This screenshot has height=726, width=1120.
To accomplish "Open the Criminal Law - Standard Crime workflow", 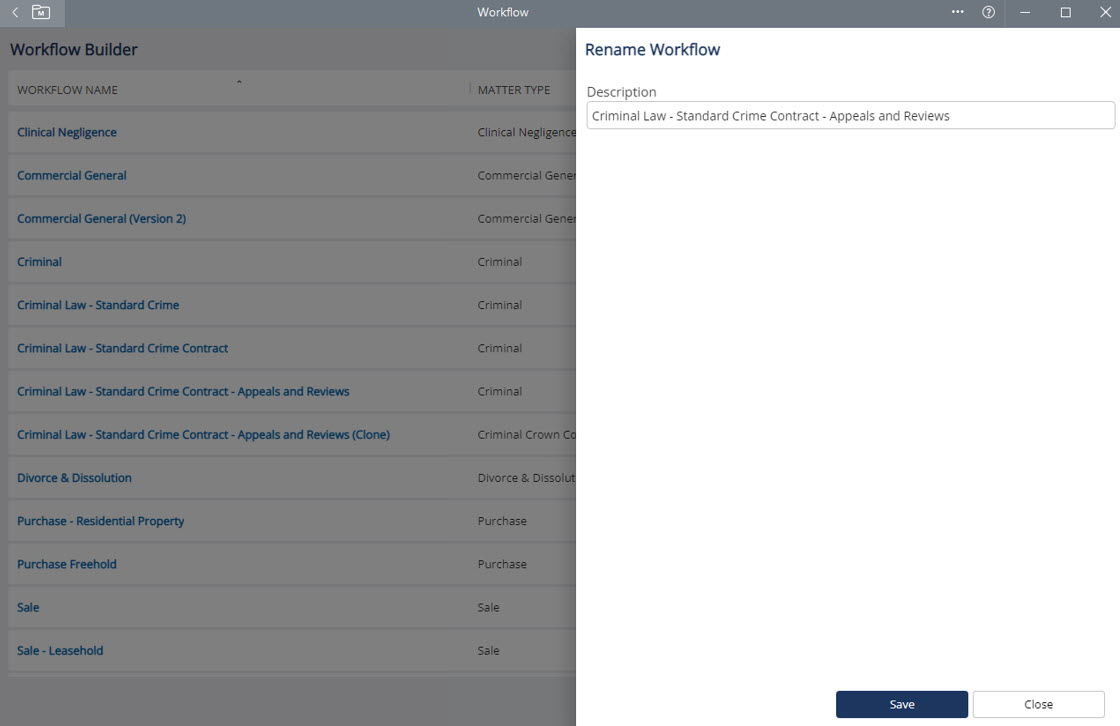I will [98, 305].
